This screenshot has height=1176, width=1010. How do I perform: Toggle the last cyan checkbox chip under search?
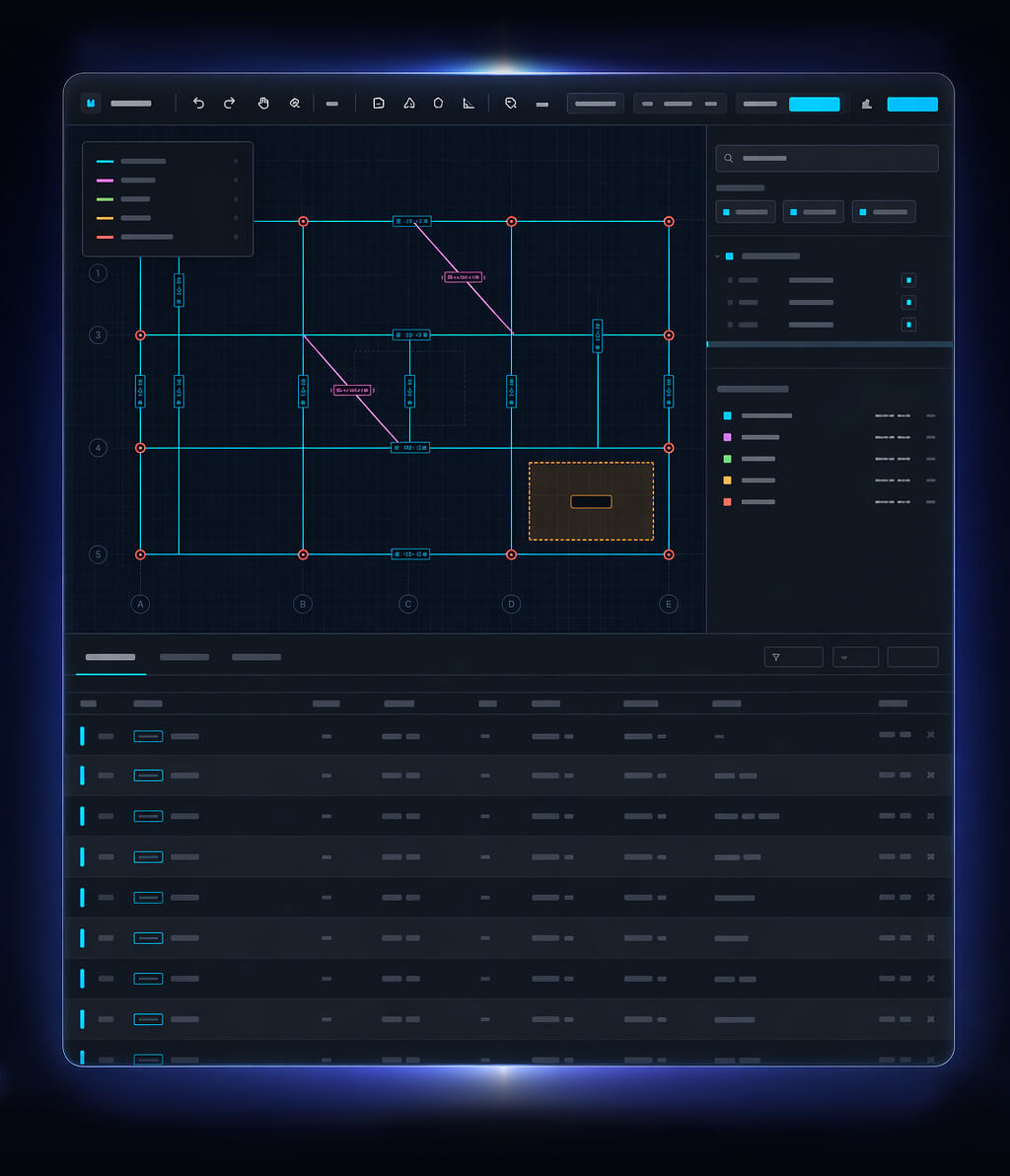tap(884, 212)
